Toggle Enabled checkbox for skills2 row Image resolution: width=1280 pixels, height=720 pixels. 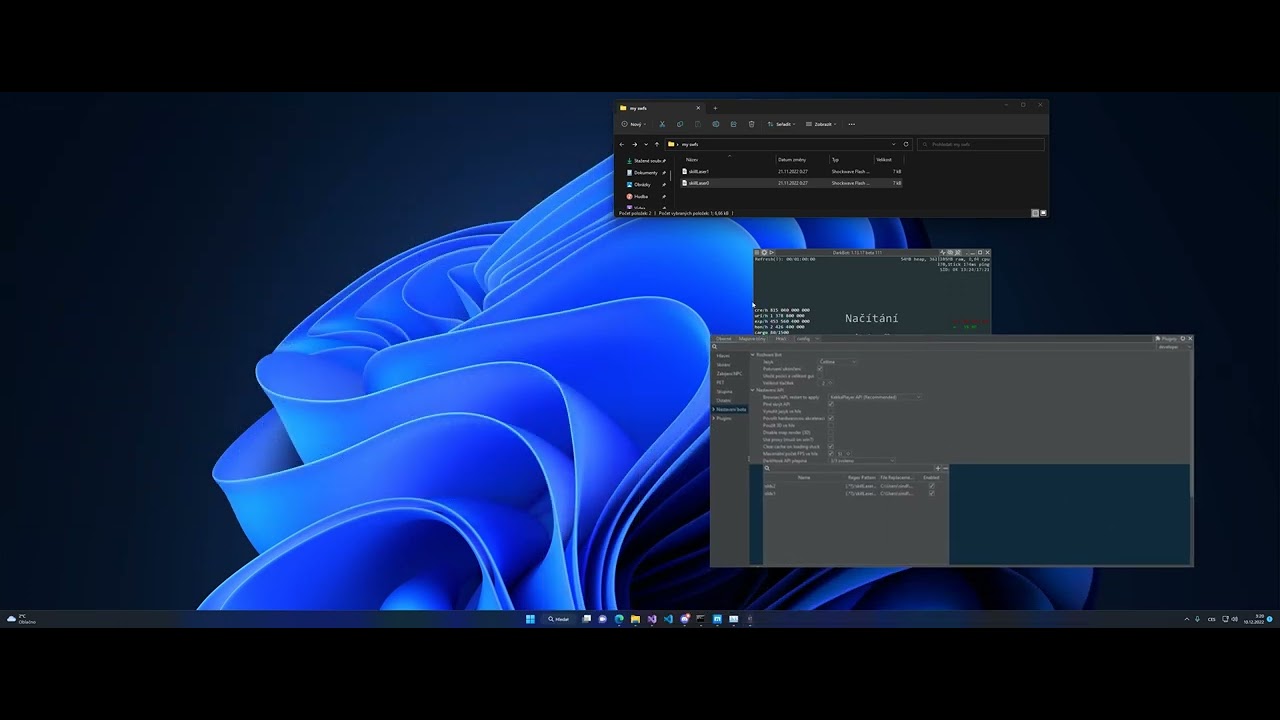point(932,486)
